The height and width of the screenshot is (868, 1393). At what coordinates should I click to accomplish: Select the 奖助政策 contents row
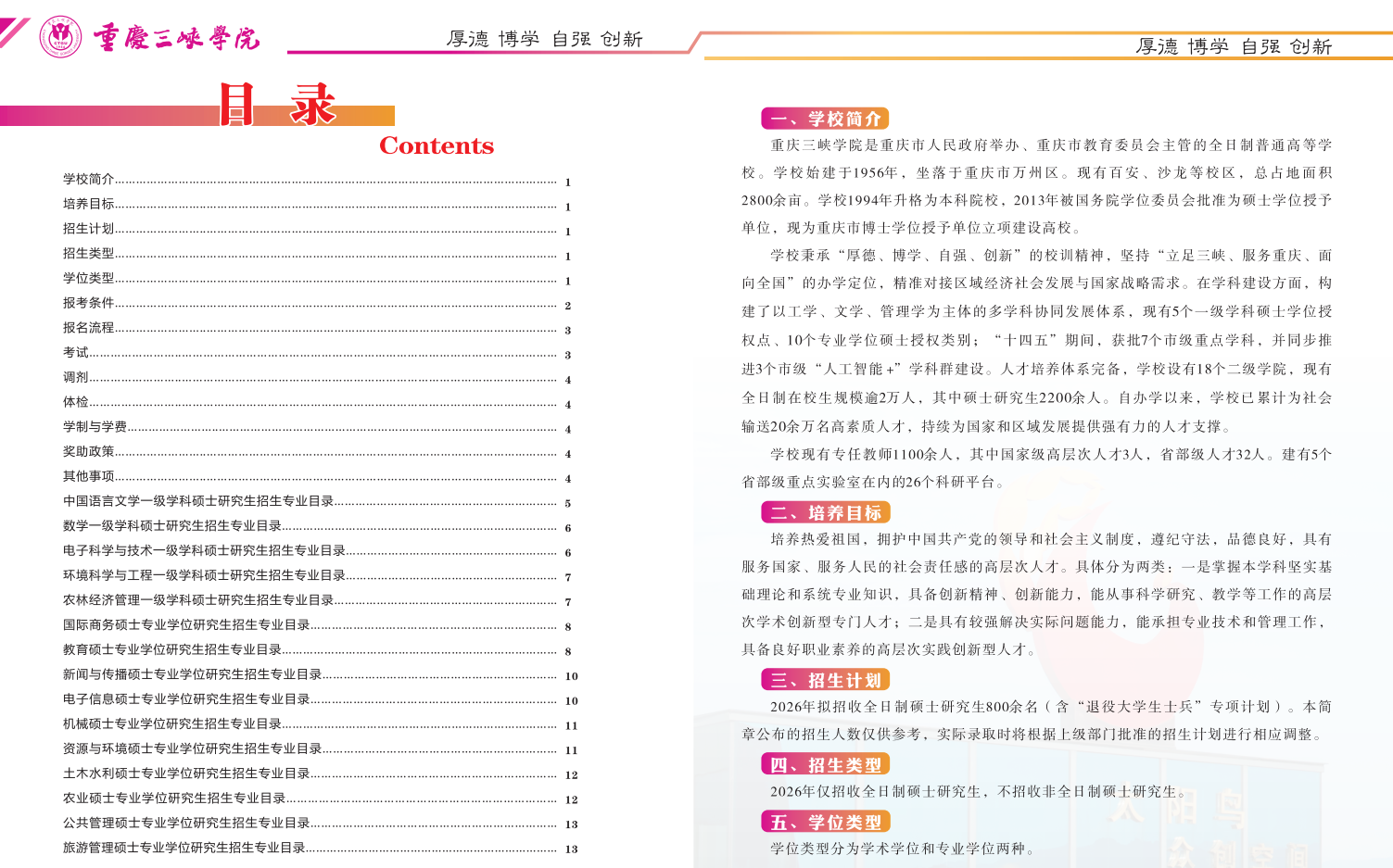coord(318,452)
